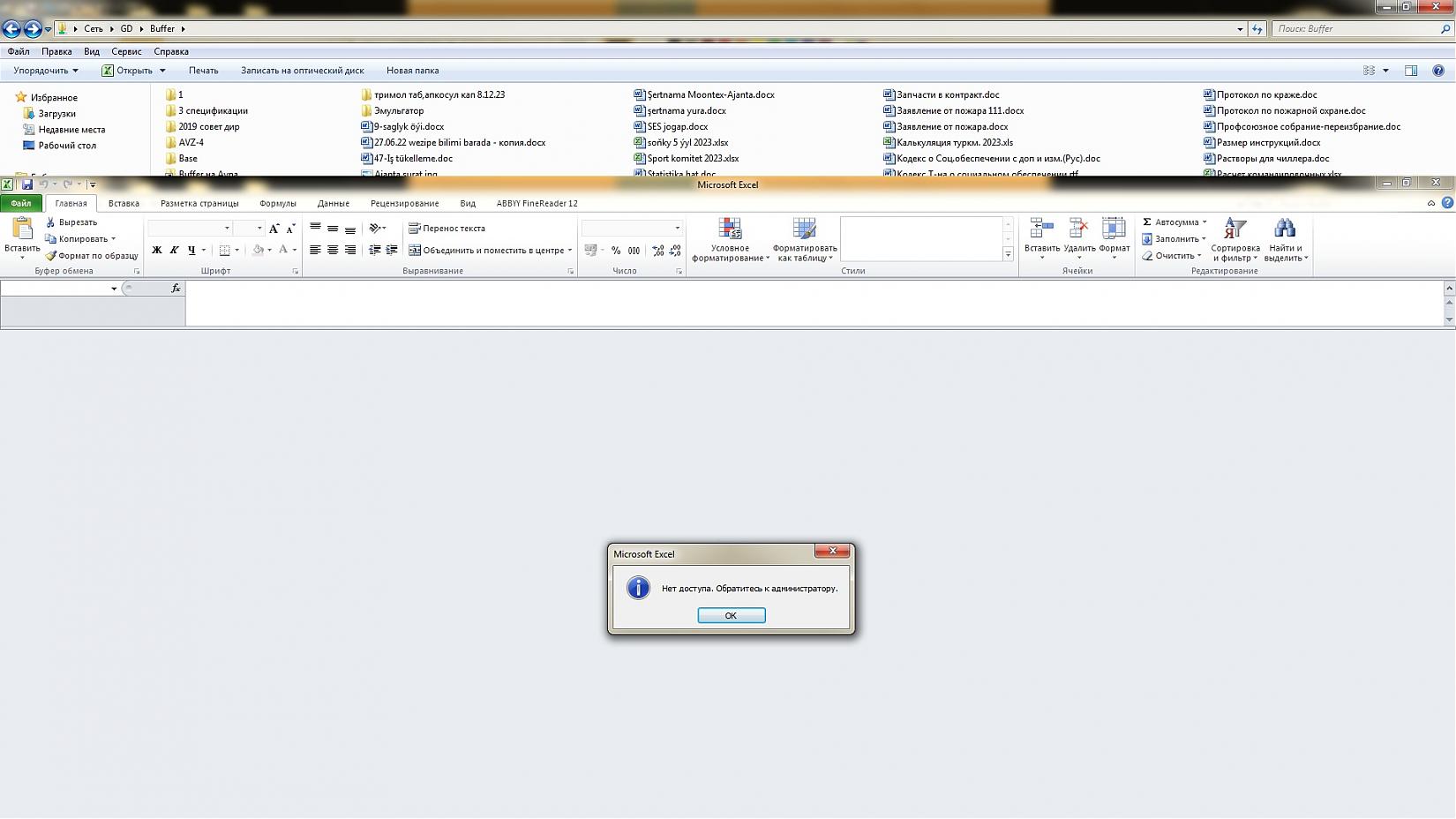Click the text orientation icon
1456x819 pixels.
click(x=375, y=229)
